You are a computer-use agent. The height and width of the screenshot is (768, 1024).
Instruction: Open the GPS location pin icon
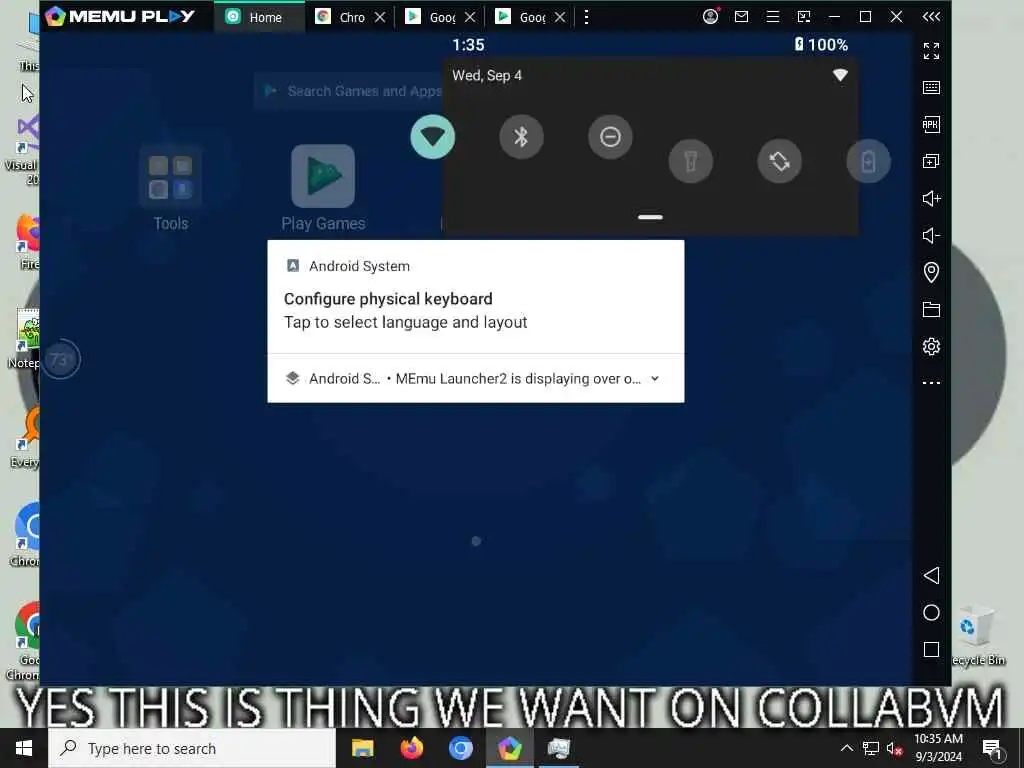pyautogui.click(x=931, y=272)
